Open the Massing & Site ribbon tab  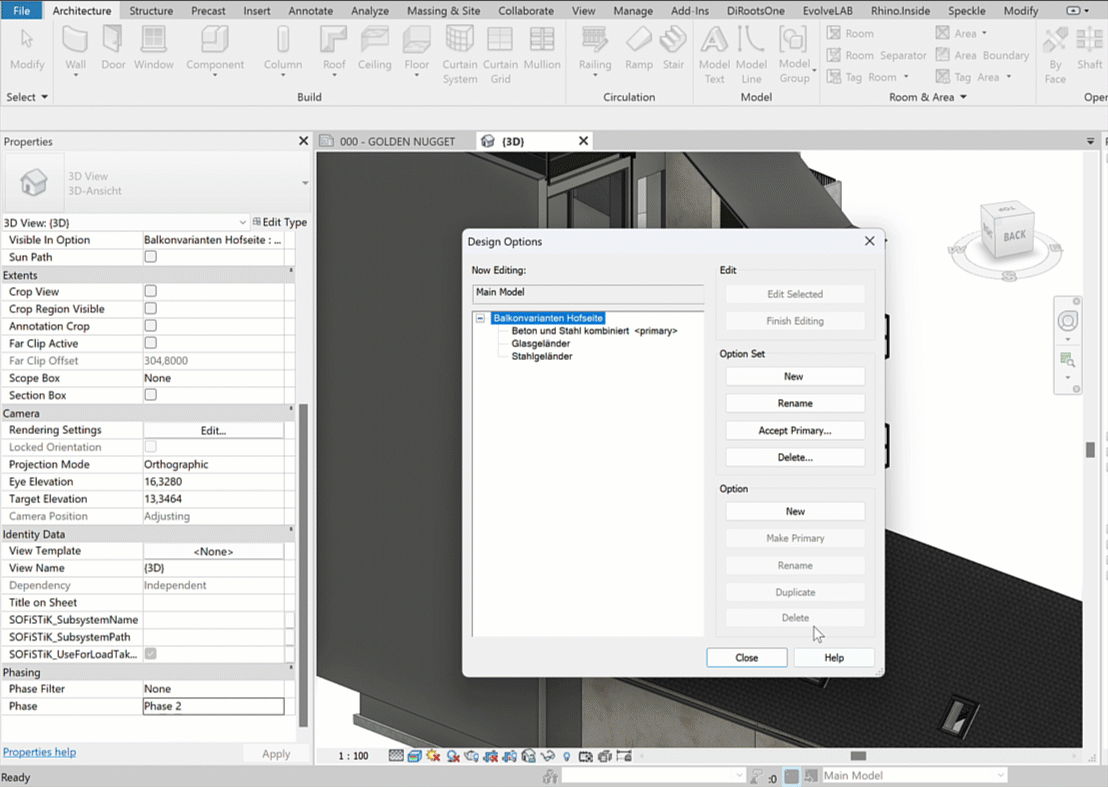coord(443,11)
